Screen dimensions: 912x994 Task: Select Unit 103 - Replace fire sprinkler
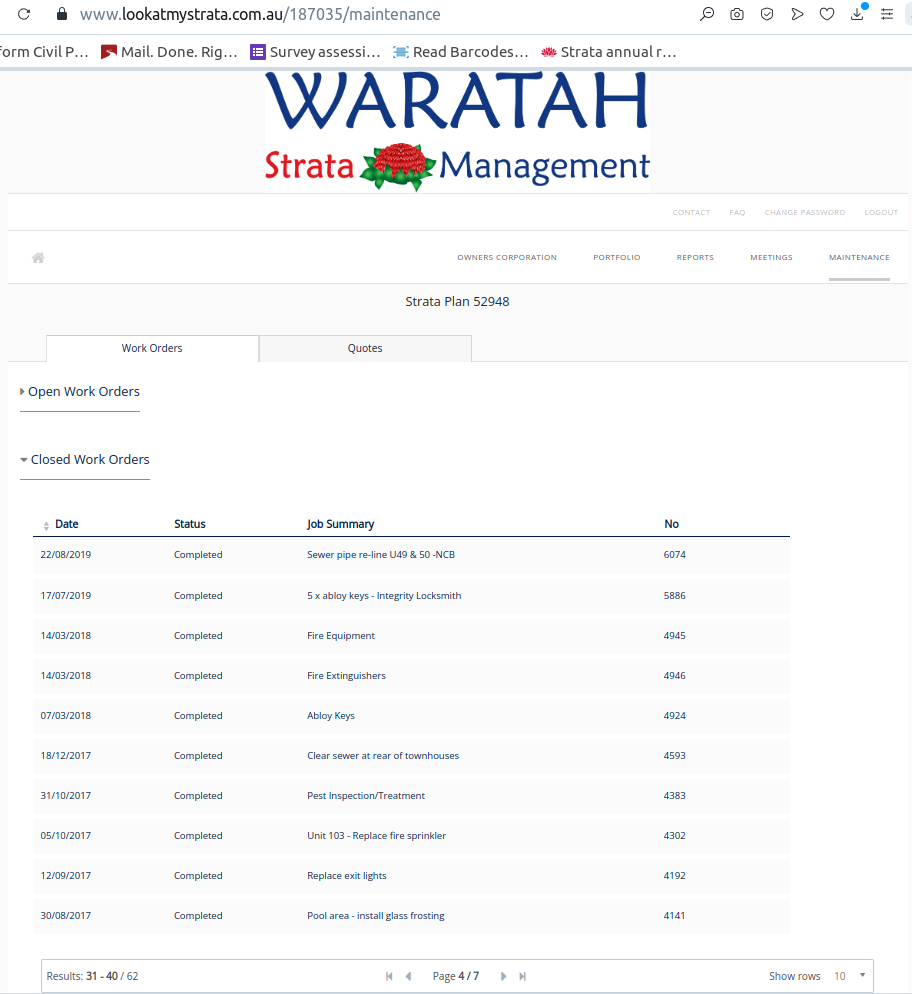pyautogui.click(x=376, y=836)
